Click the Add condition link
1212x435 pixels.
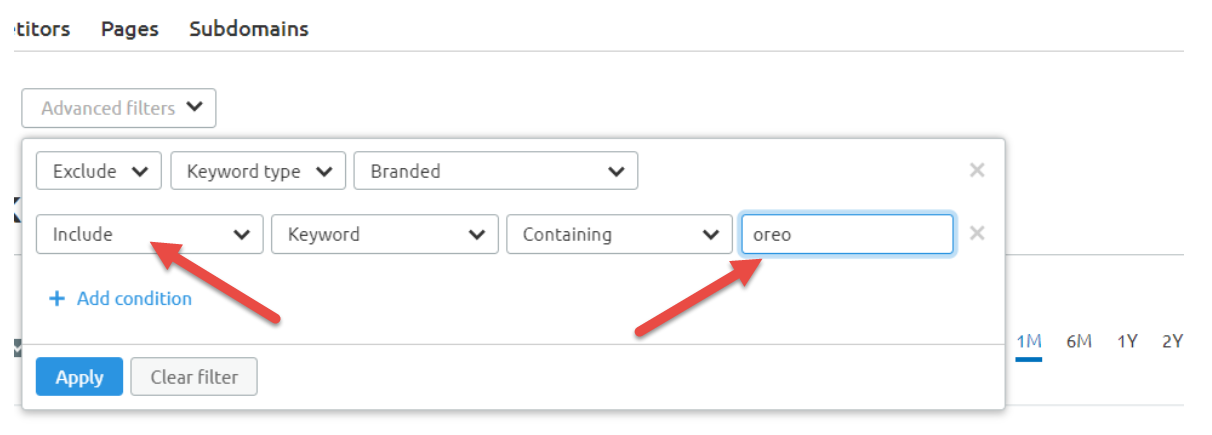click(134, 298)
